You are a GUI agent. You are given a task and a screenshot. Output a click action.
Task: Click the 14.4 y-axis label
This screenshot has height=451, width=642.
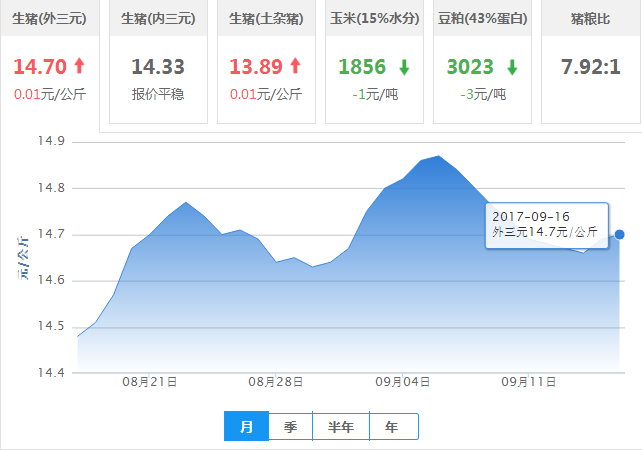click(x=51, y=372)
